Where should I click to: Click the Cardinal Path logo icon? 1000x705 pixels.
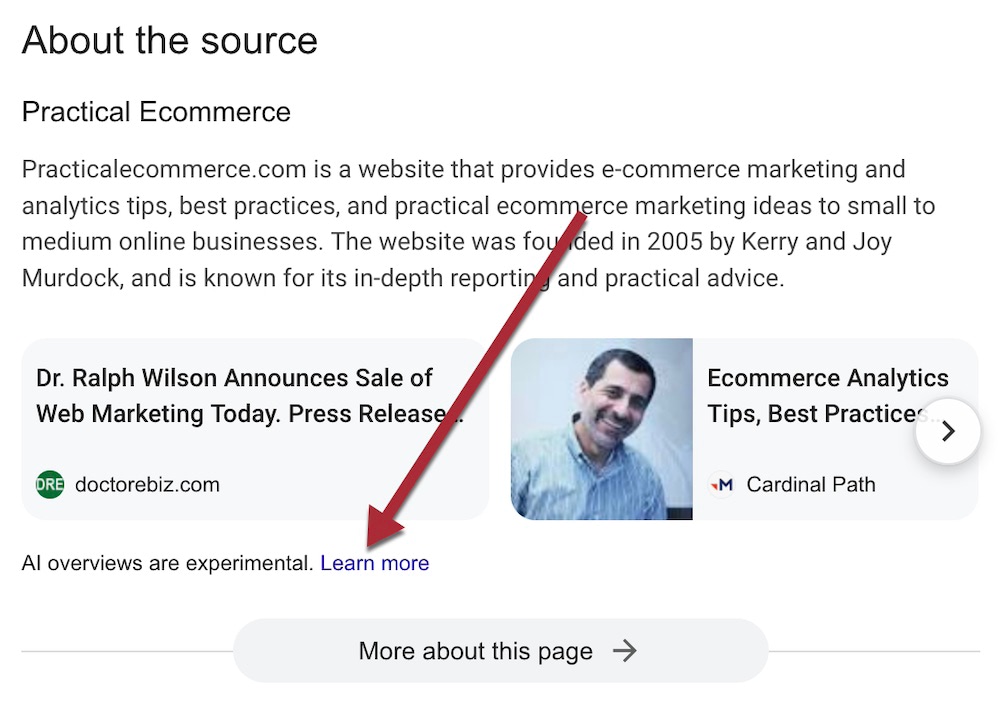(721, 485)
